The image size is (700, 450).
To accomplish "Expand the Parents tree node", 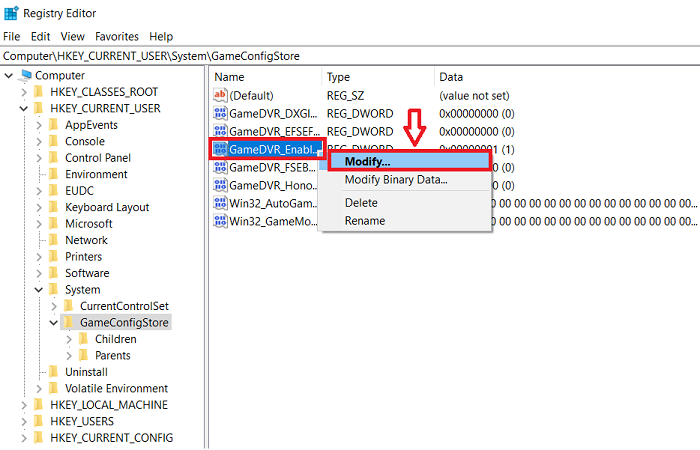I will click(x=69, y=356).
